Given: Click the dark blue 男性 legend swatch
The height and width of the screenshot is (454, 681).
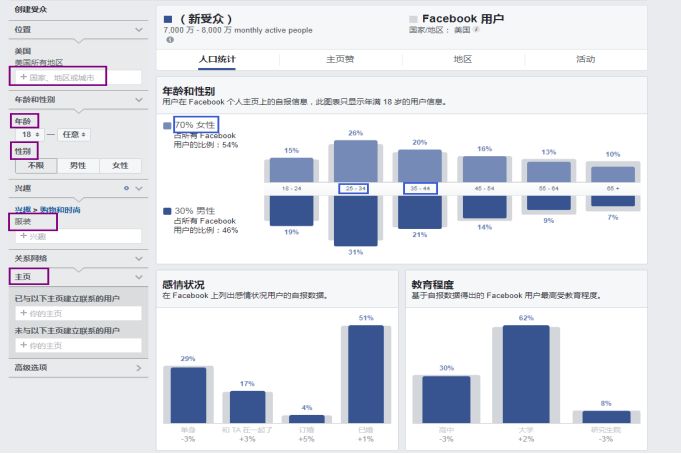Looking at the screenshot, I should coord(167,211).
